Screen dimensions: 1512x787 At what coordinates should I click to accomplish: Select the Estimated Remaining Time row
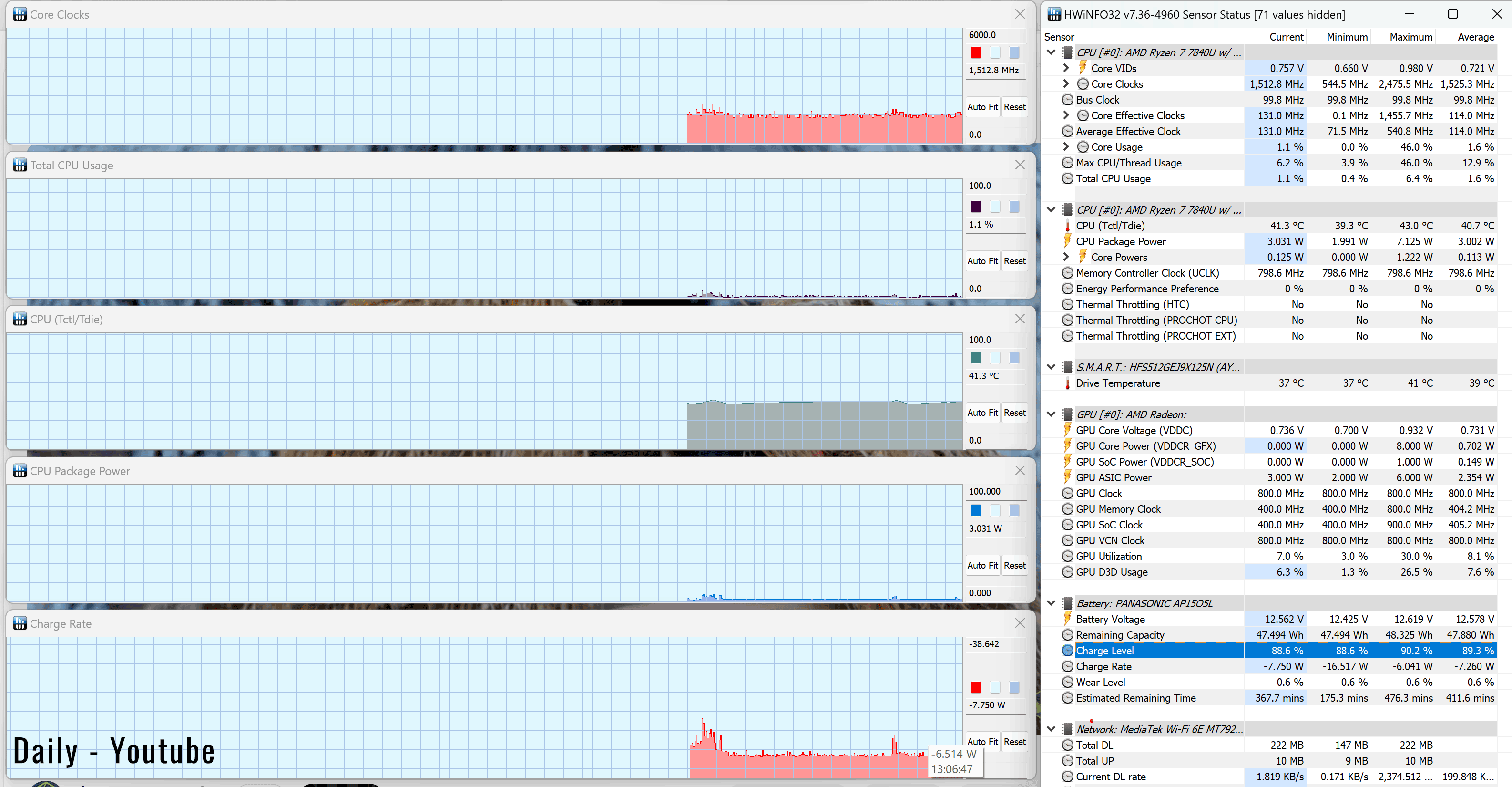(1278, 698)
